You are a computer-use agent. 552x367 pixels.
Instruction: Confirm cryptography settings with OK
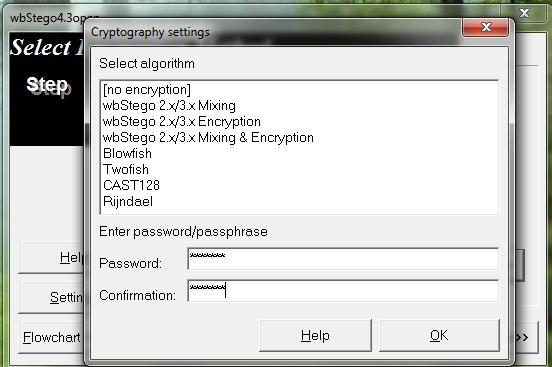439,336
